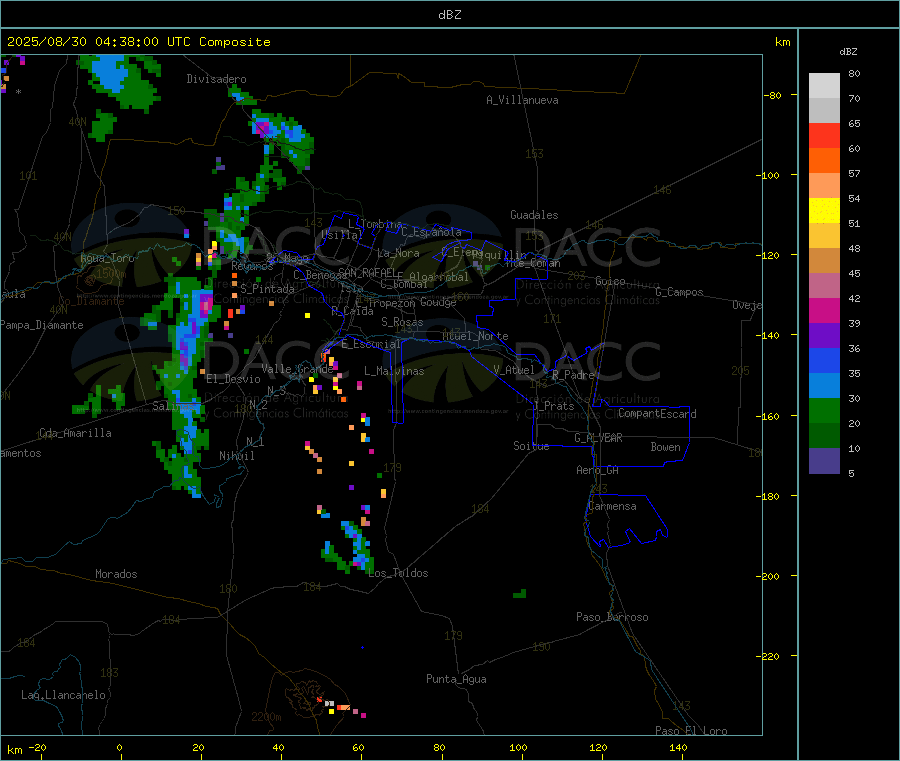Click the C_Española map label

[x=431, y=232]
